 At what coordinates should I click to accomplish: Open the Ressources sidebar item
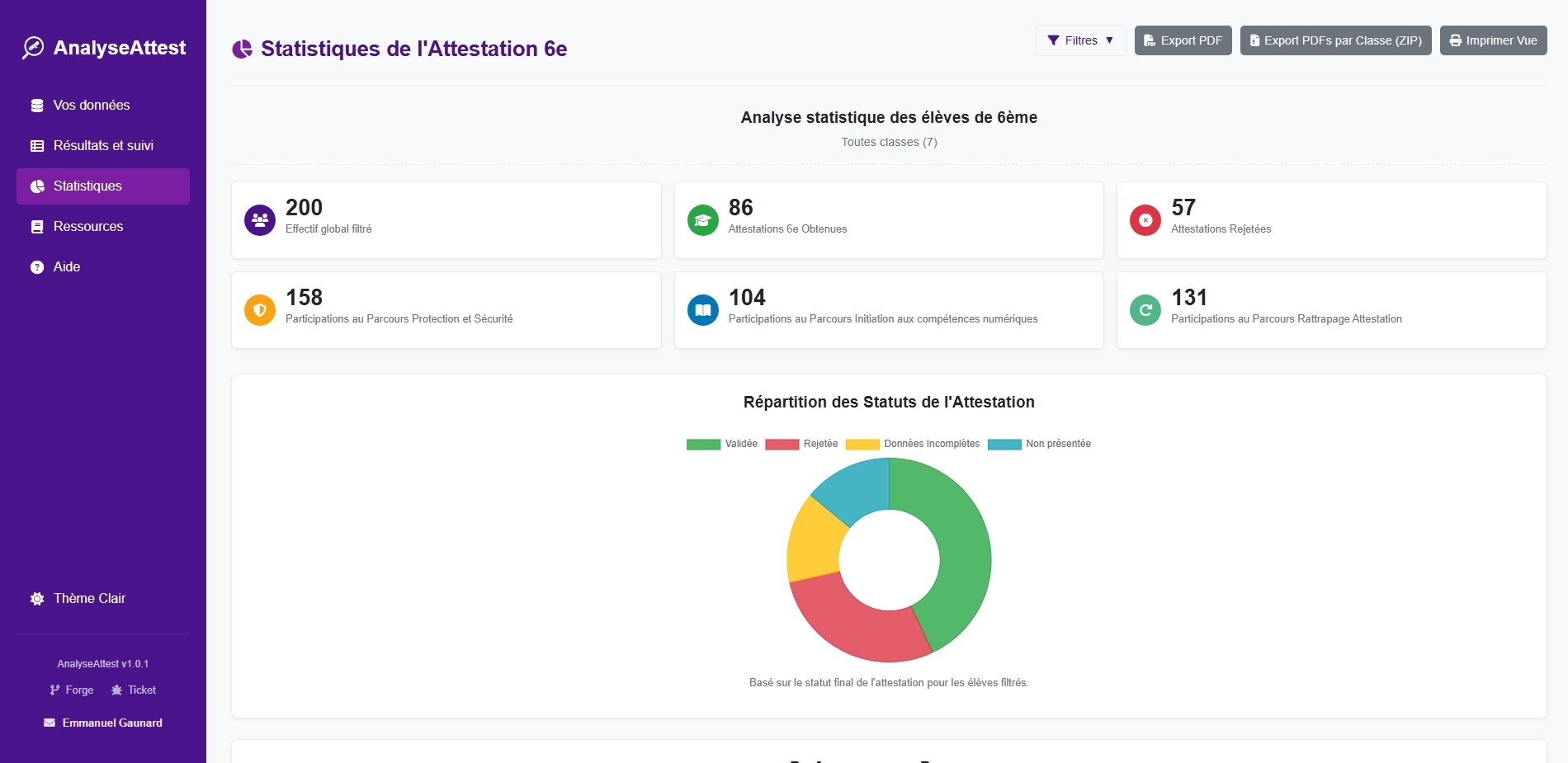(x=88, y=227)
